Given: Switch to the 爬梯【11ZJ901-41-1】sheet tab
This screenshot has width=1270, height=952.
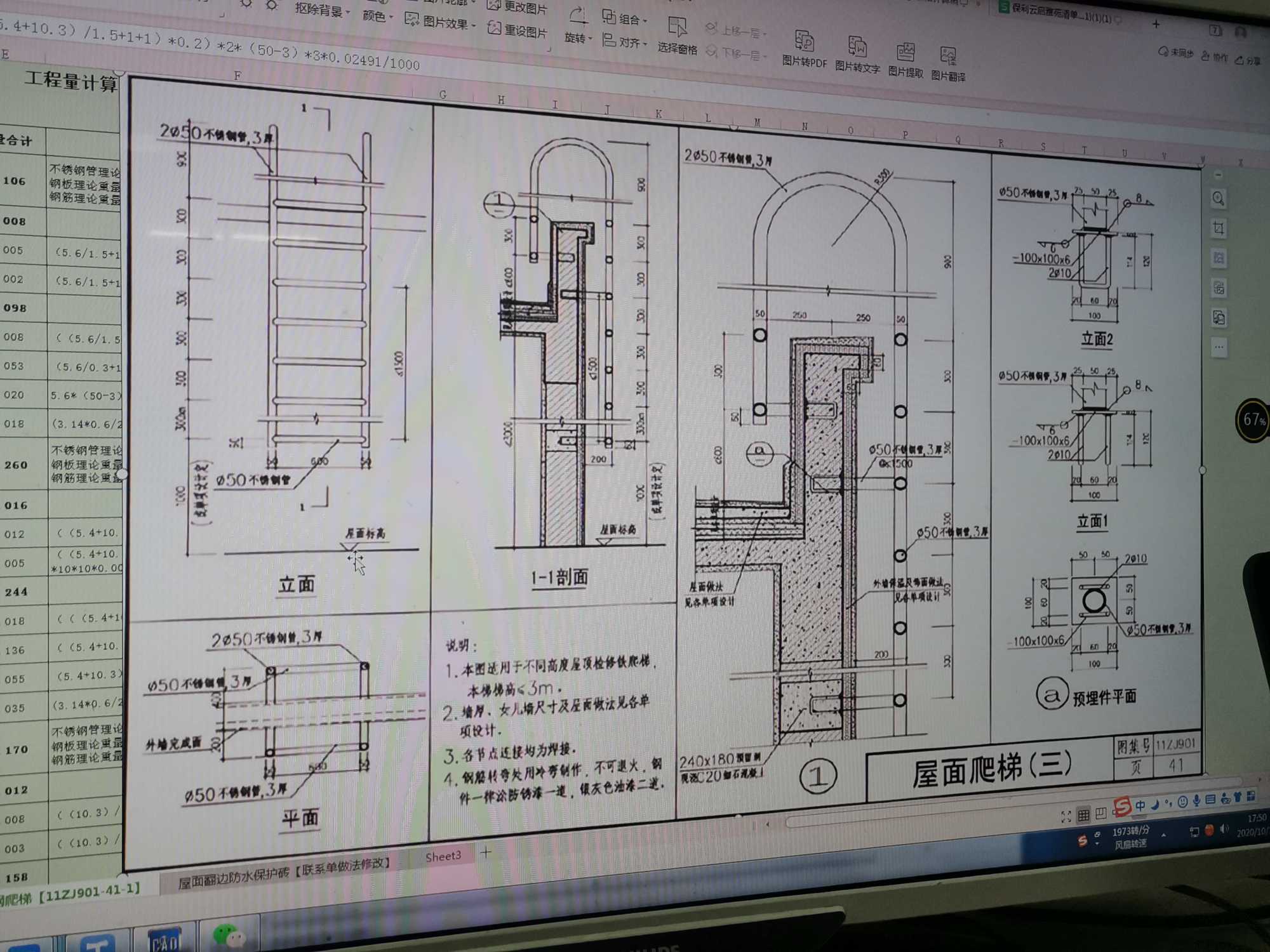Looking at the screenshot, I should pyautogui.click(x=70, y=893).
